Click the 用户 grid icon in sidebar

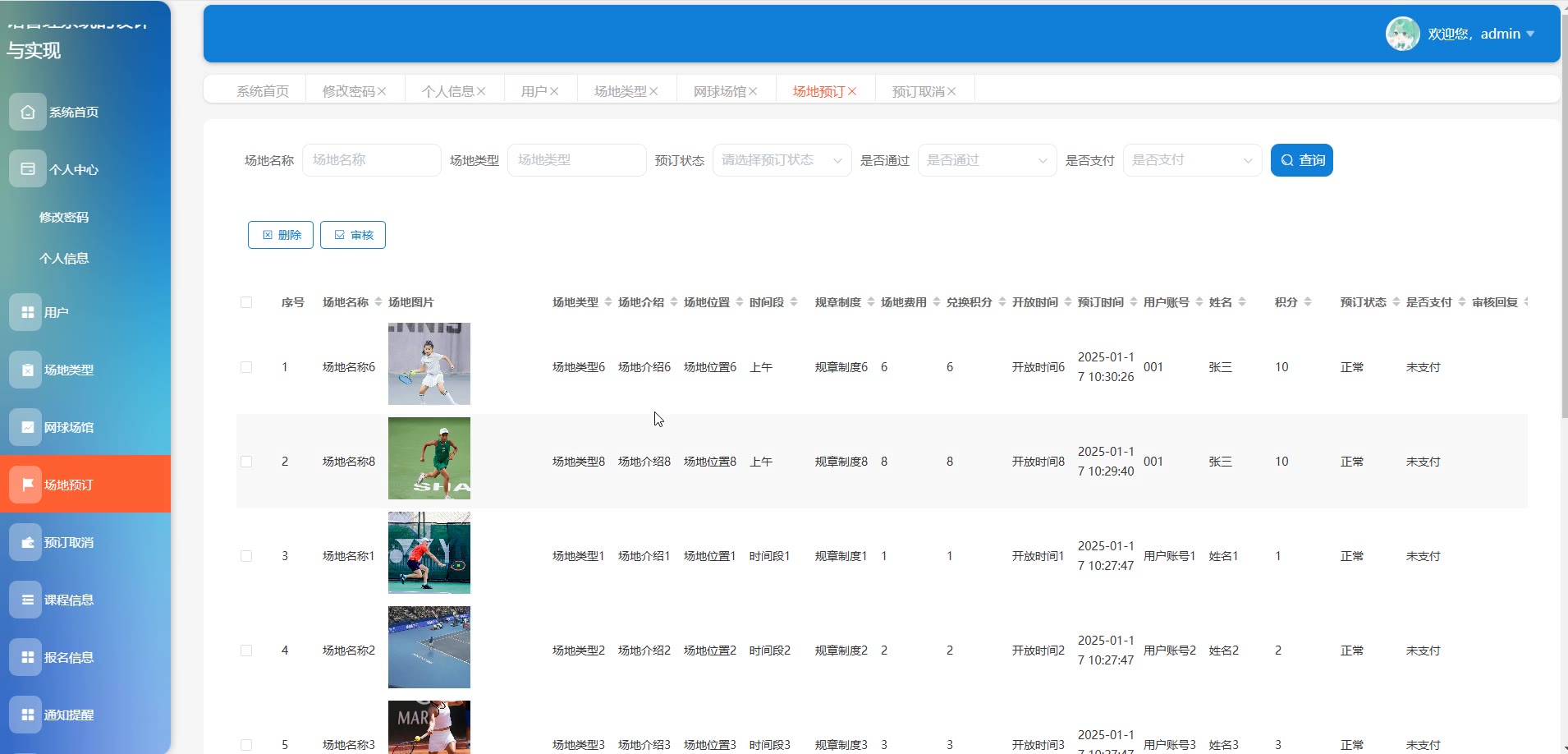pos(27,312)
